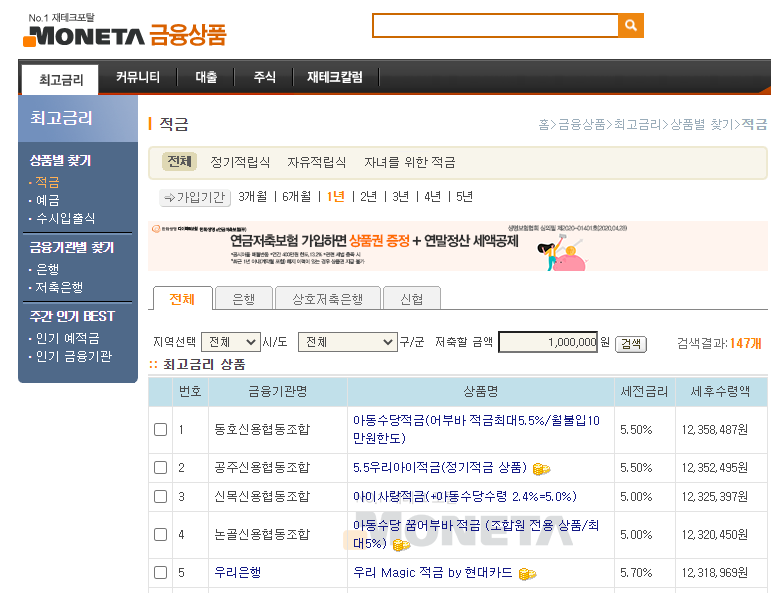Click the 연금저축보험 banner advertisement
The height and width of the screenshot is (593, 771).
pyautogui.click(x=457, y=246)
